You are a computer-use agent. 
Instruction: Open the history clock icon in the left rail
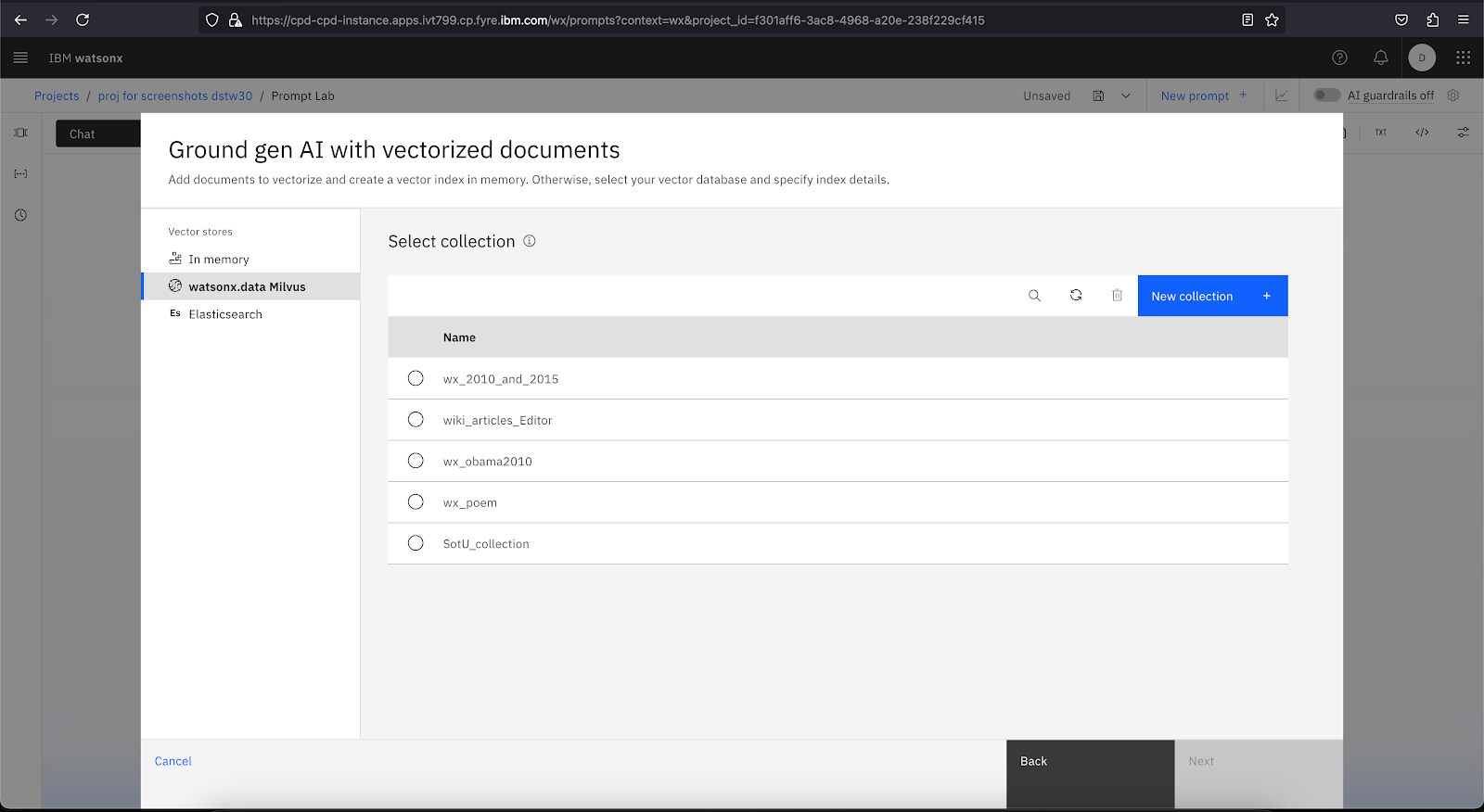pyautogui.click(x=20, y=215)
